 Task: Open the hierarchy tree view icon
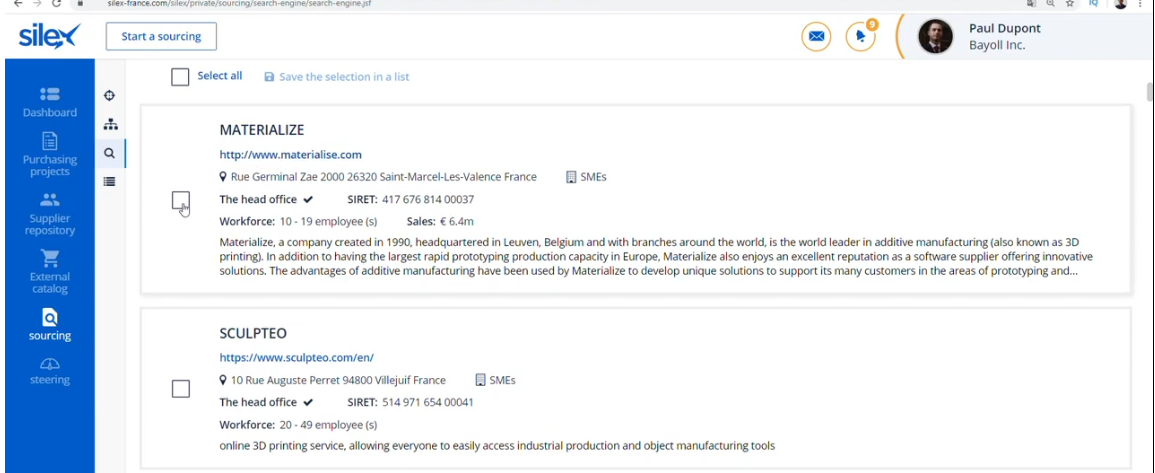point(110,125)
